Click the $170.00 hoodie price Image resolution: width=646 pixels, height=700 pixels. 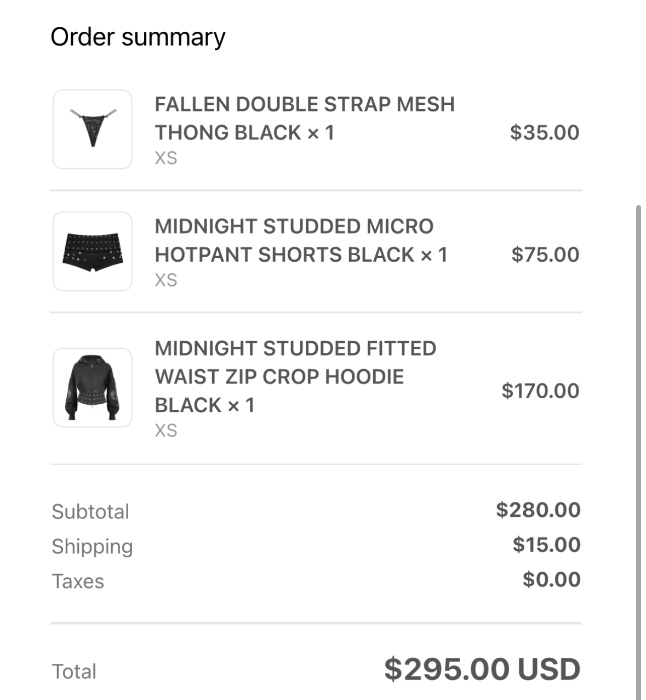tap(540, 390)
